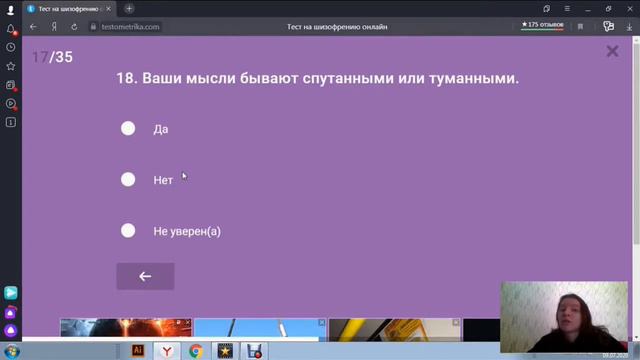Click the fiery ad thumbnail
Viewport: 640px width, 360px height.
pyautogui.click(x=126, y=328)
